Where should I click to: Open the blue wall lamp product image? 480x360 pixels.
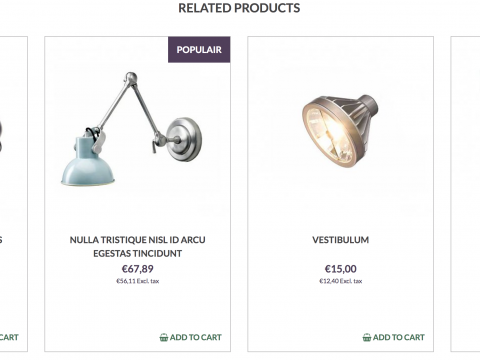[131, 128]
